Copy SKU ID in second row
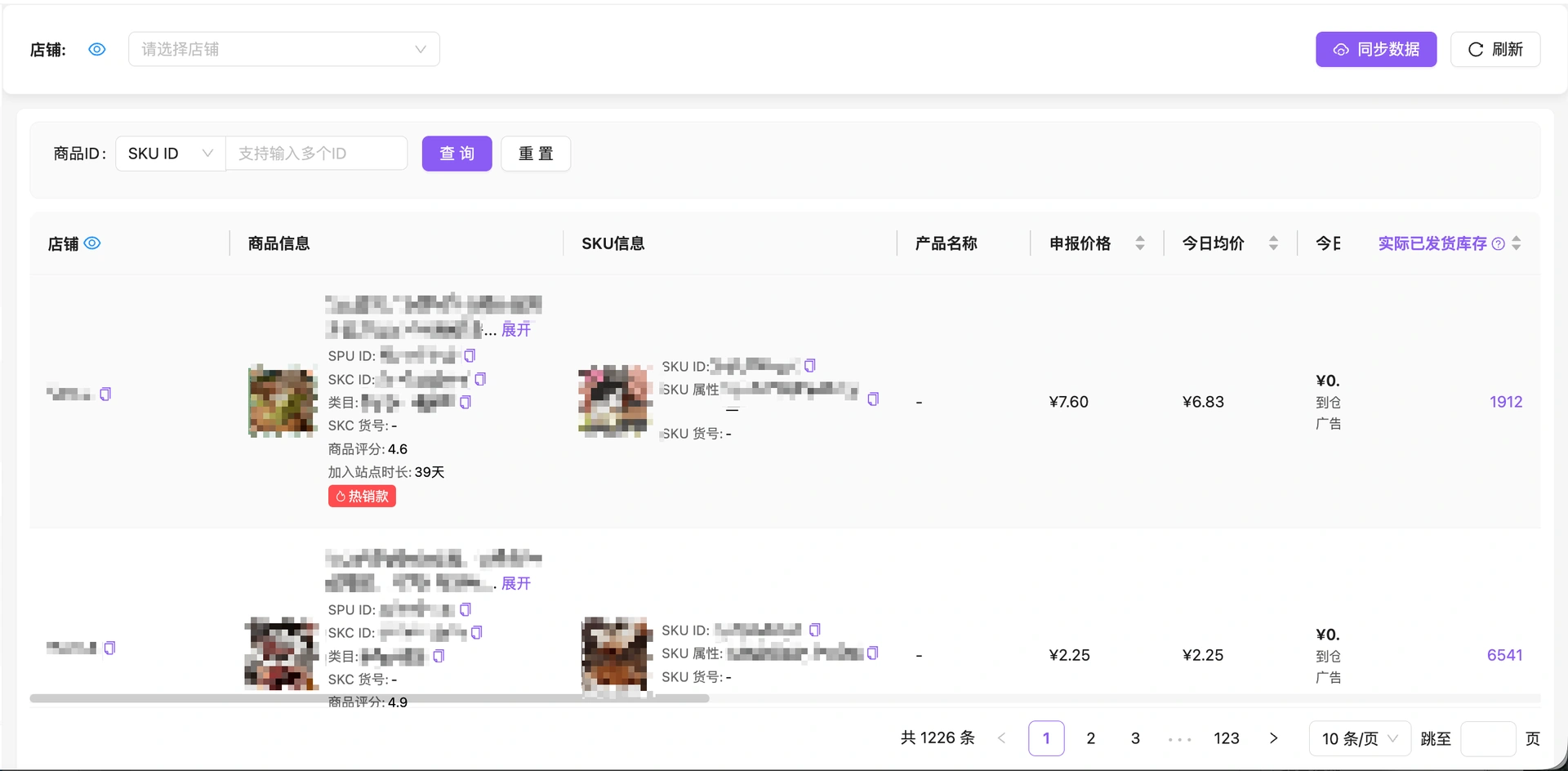 [814, 630]
